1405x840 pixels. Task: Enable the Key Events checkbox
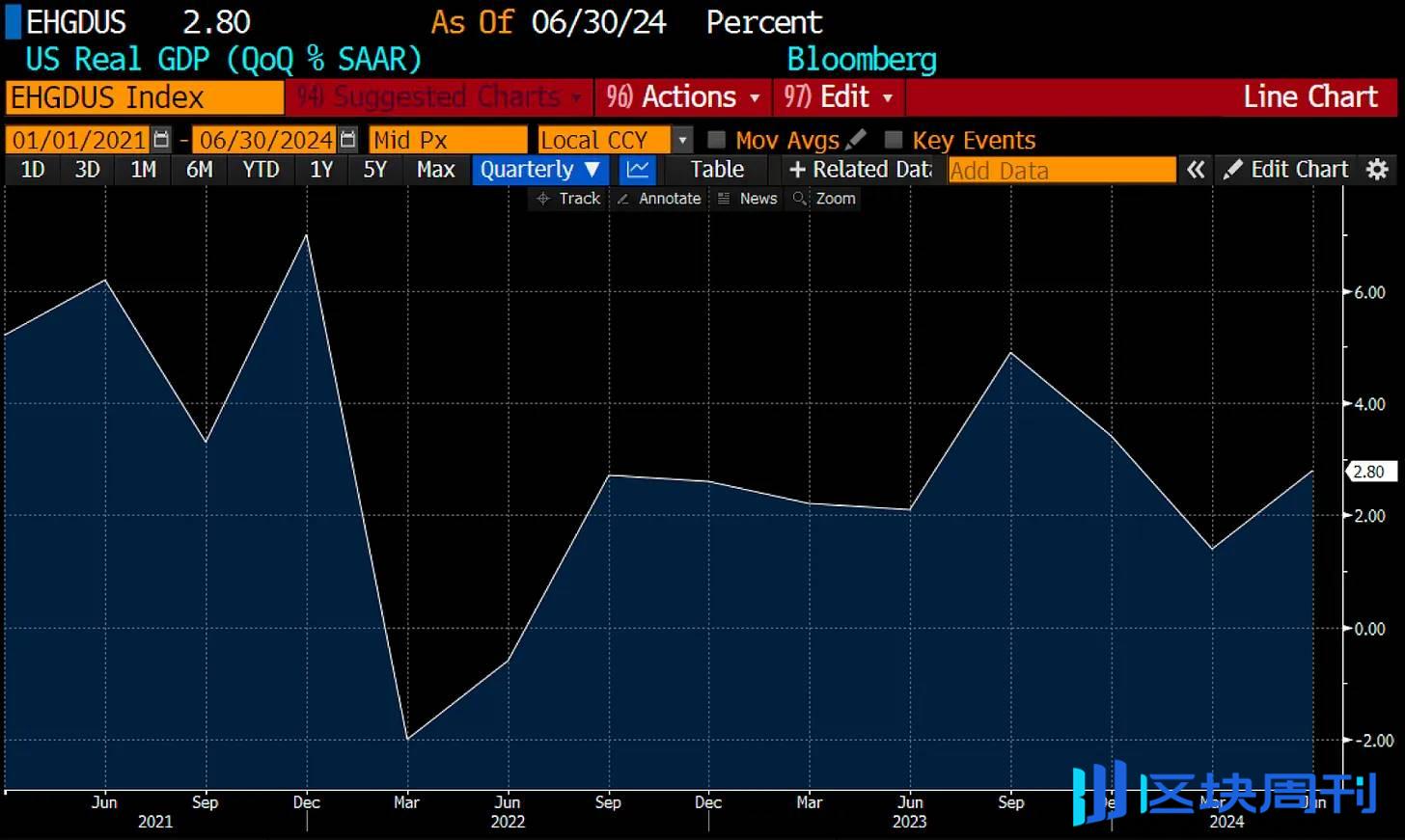894,140
